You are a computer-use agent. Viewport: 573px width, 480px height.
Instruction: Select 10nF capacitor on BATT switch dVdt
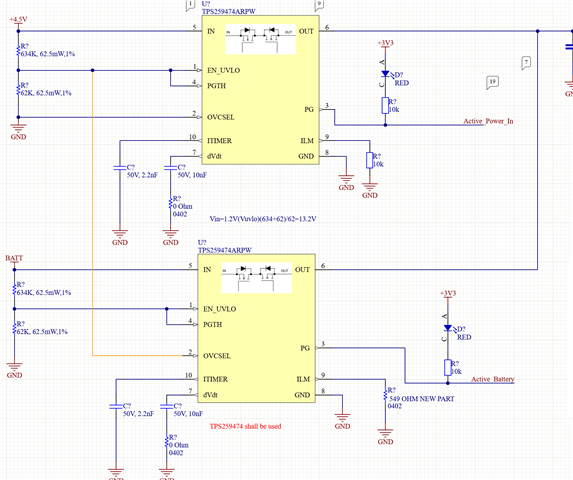166,406
